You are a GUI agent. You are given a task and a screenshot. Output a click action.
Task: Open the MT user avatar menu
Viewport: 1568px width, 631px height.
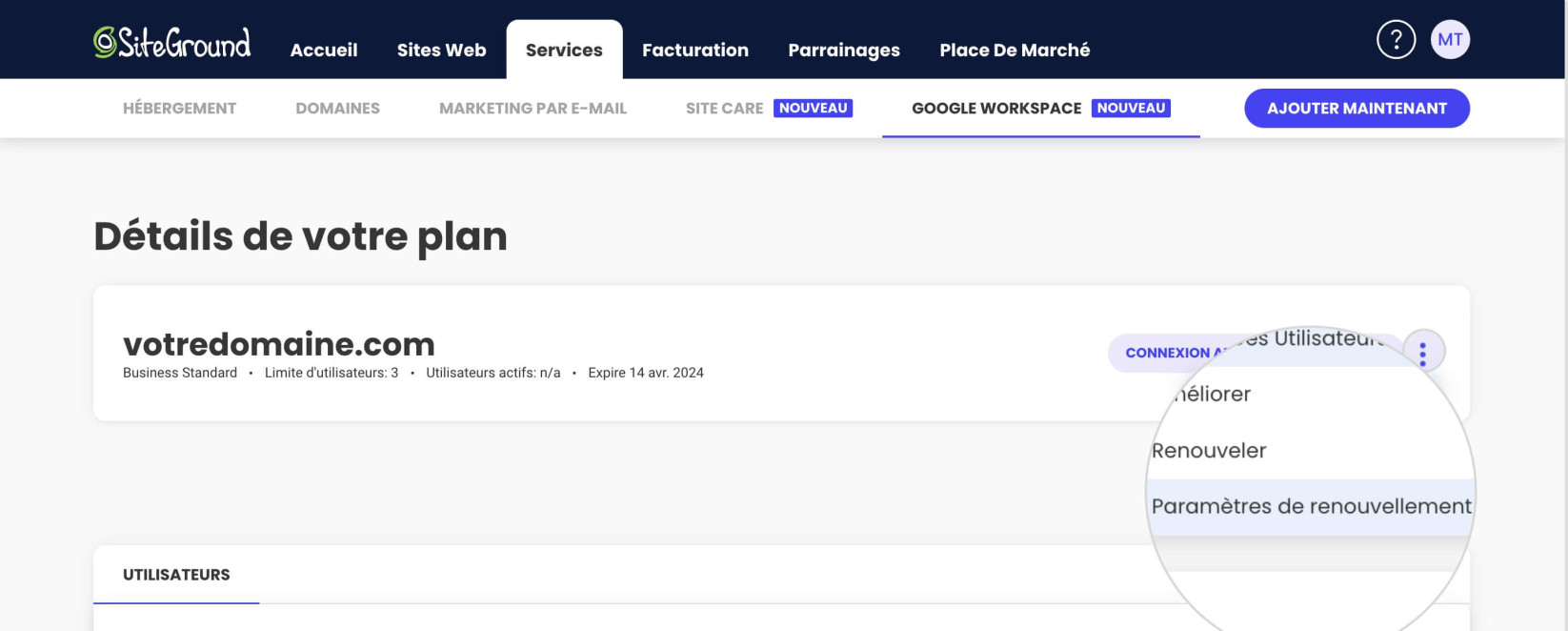[x=1450, y=39]
